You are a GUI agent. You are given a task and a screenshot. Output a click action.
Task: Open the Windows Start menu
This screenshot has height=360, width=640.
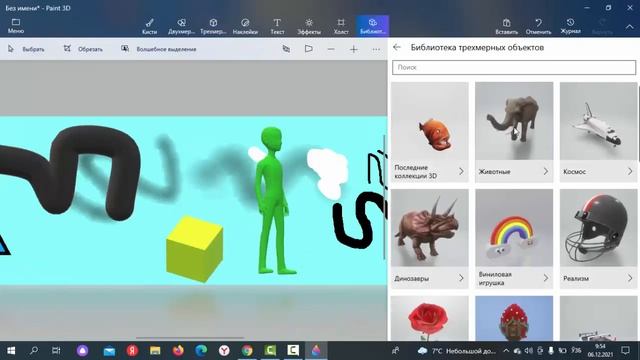[x=11, y=351]
